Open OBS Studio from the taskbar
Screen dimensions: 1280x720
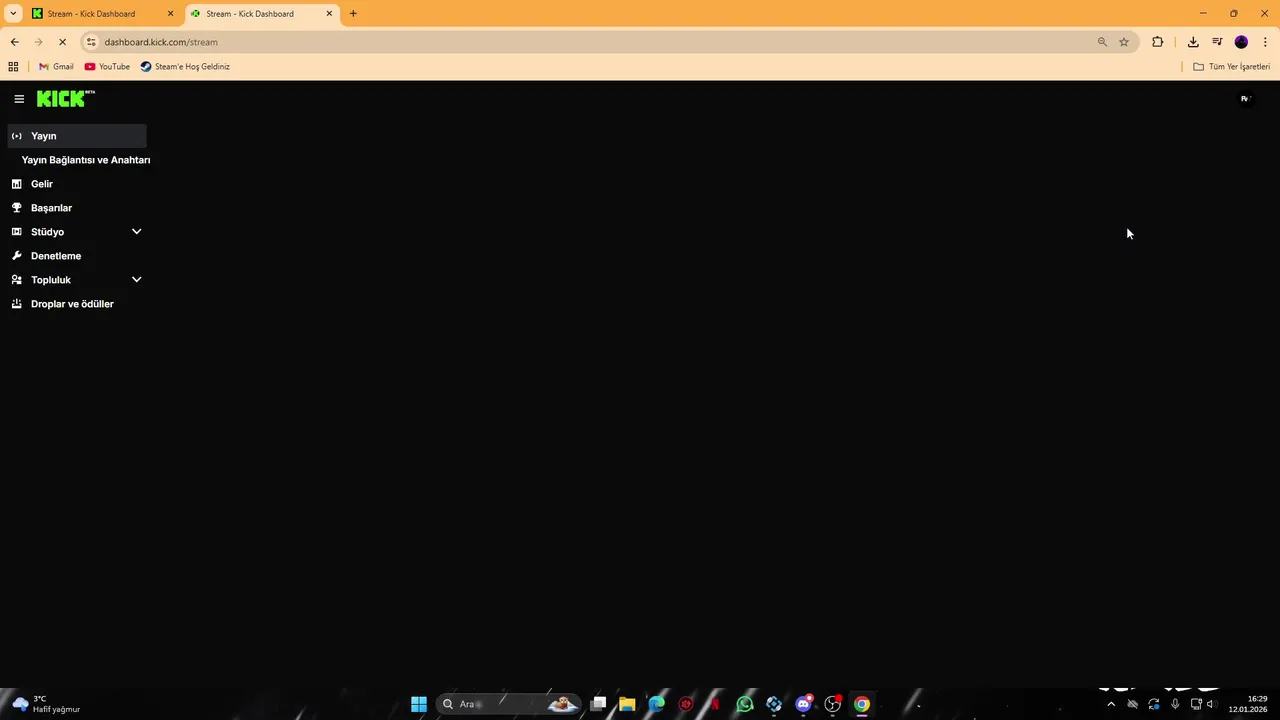coord(832,704)
